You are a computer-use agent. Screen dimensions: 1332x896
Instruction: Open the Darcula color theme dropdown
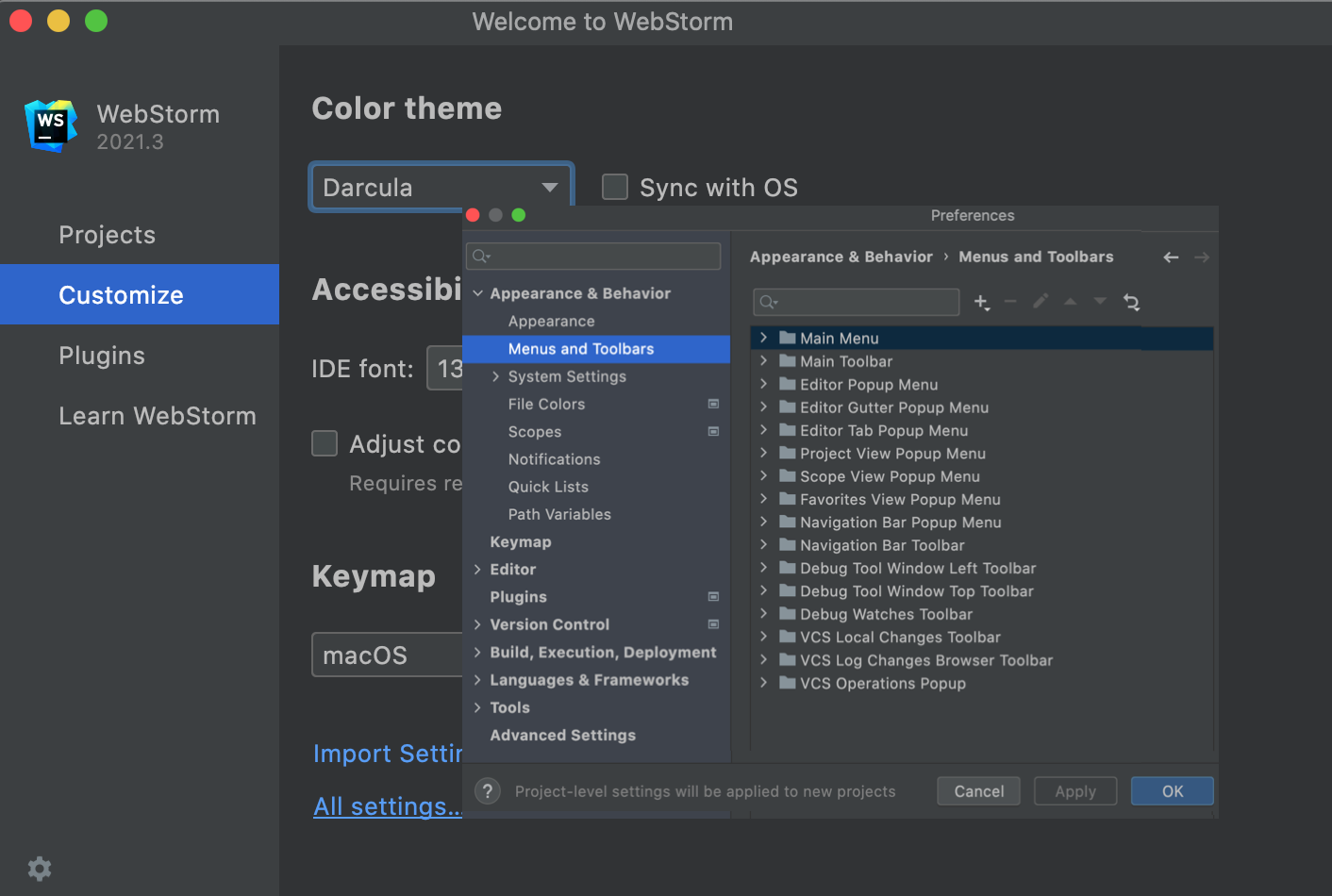click(441, 187)
